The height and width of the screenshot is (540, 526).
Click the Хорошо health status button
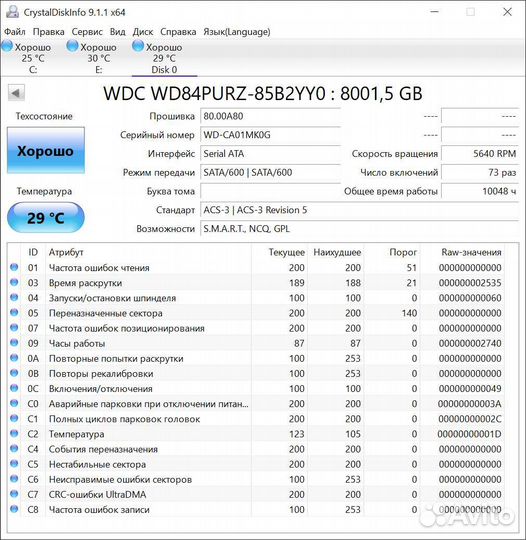pos(46,150)
